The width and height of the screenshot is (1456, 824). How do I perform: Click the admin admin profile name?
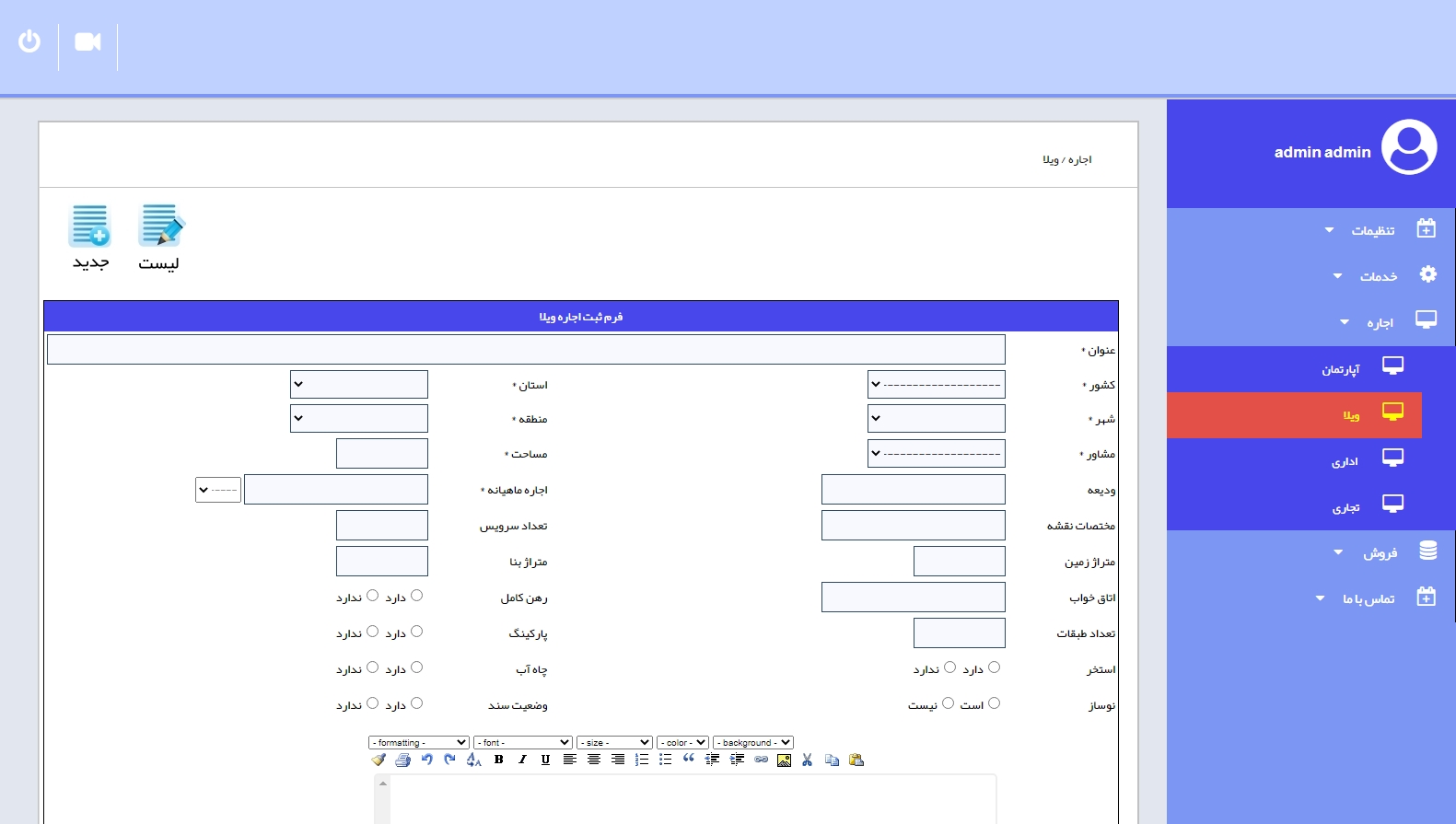coord(1322,152)
